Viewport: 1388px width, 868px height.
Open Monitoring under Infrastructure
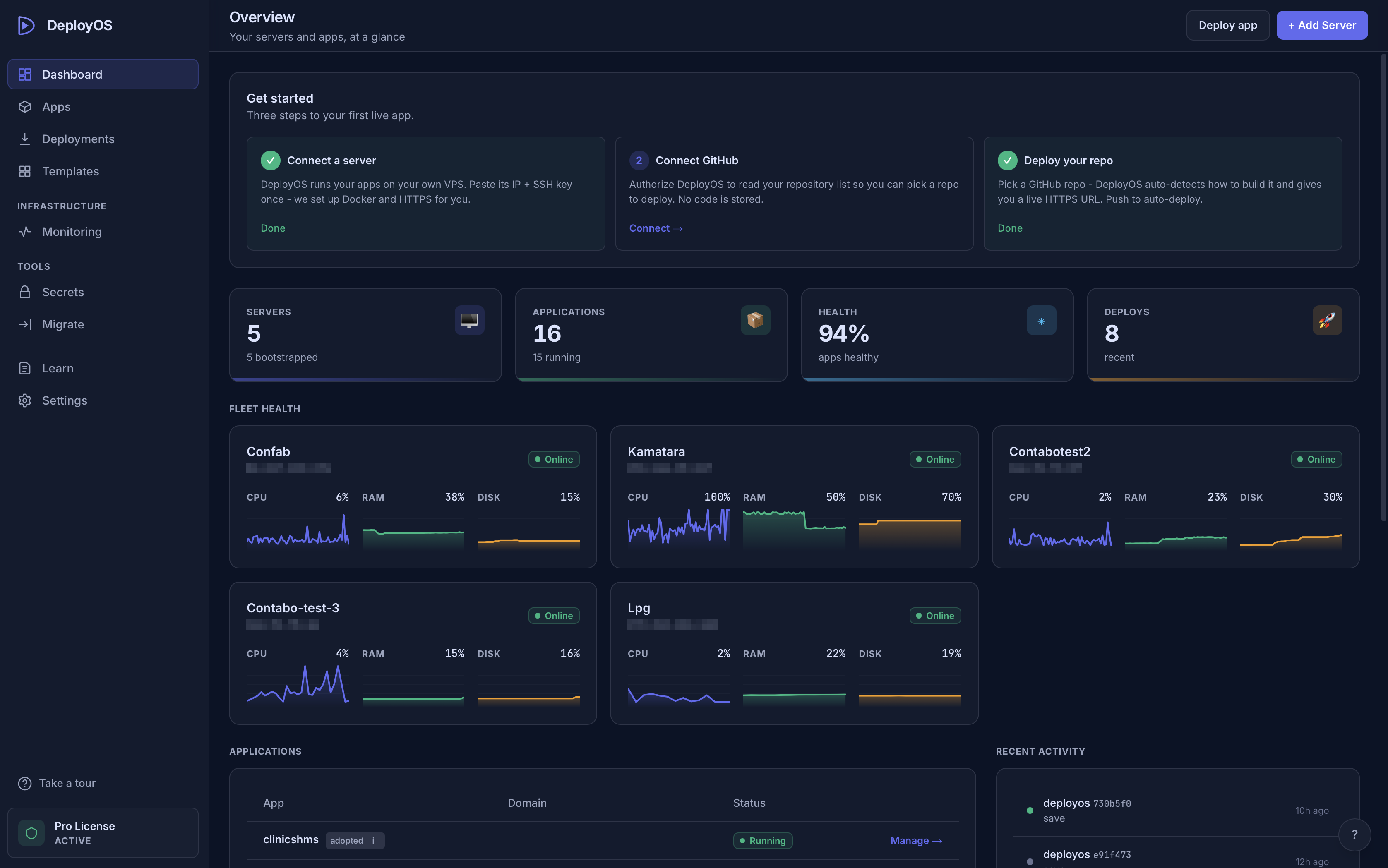[x=103, y=231]
